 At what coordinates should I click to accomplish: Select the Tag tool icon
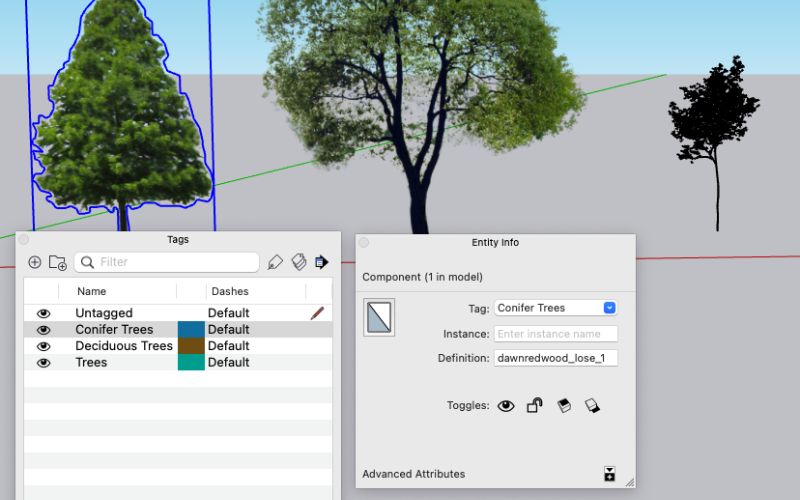[276, 262]
